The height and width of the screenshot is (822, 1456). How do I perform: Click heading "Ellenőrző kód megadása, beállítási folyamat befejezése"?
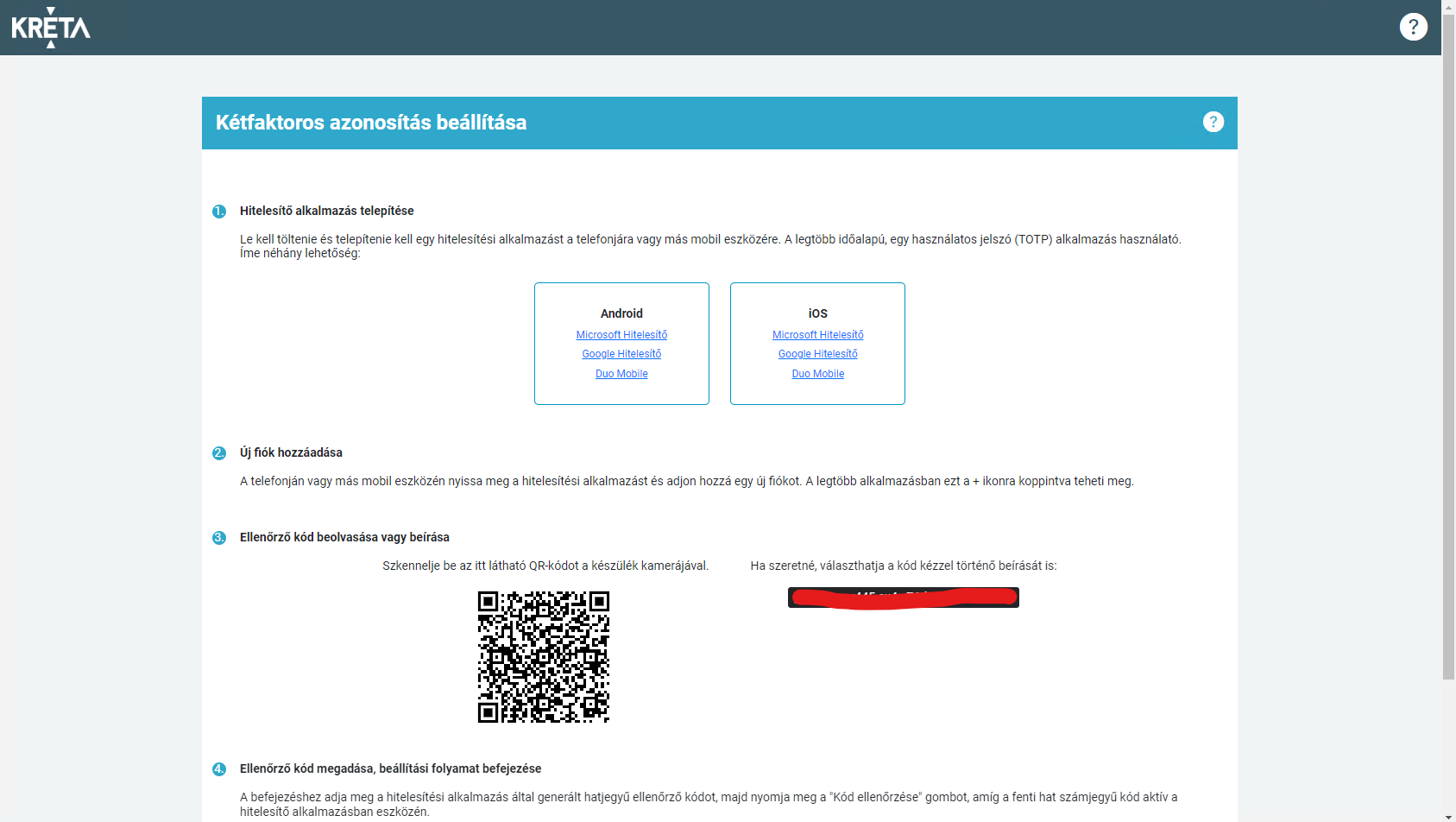[x=390, y=768]
